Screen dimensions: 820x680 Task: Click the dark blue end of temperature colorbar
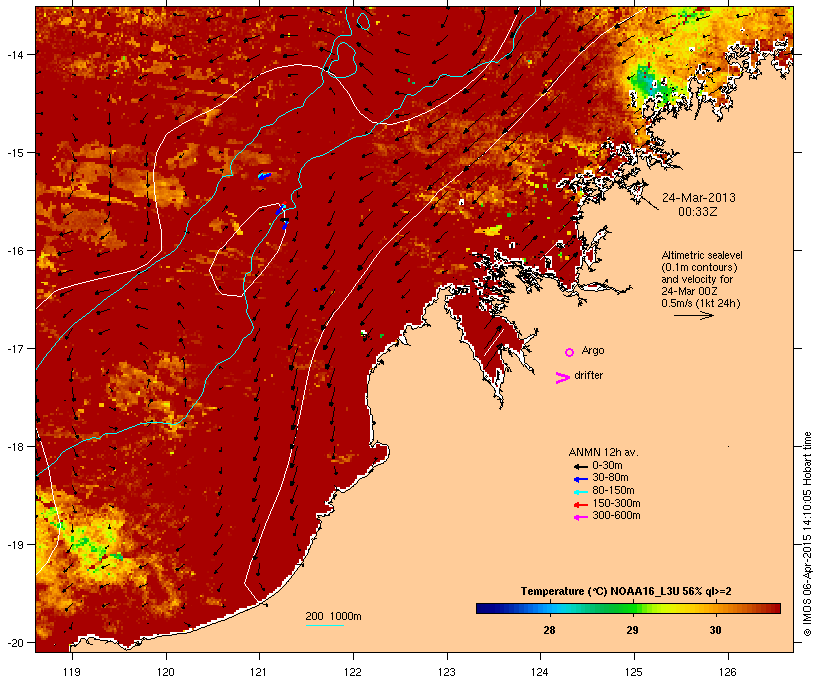coord(481,608)
